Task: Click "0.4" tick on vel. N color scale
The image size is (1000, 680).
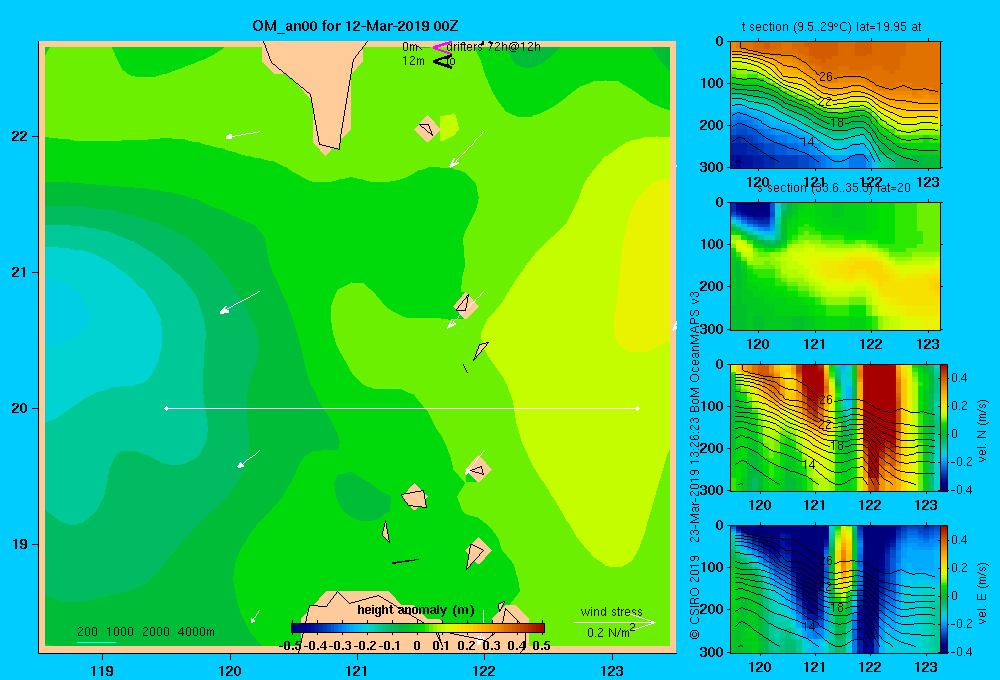Action: pos(959,378)
